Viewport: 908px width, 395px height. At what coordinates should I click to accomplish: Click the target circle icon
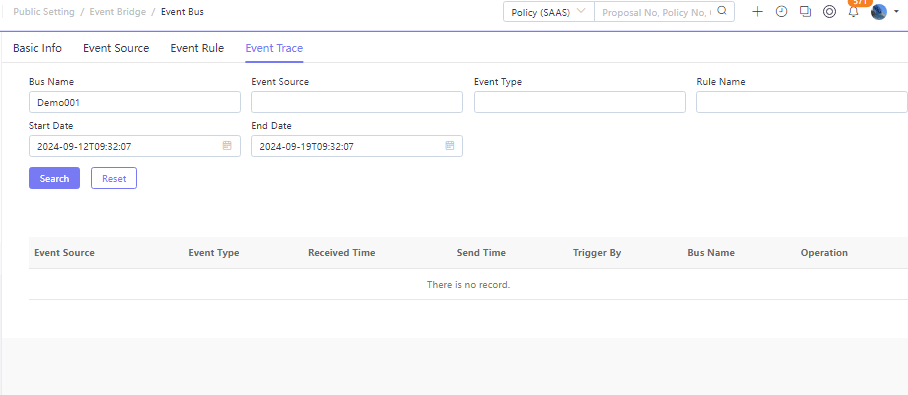[829, 12]
